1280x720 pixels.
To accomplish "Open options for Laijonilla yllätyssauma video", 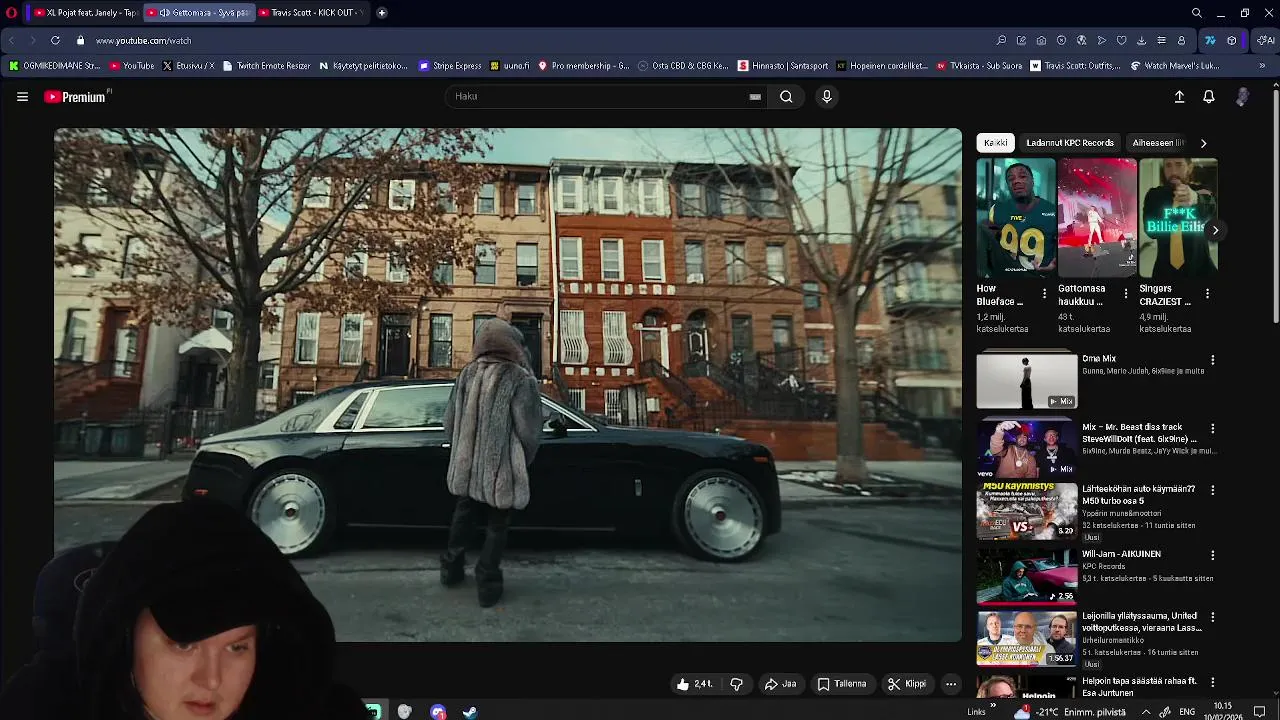I will pos(1212,617).
